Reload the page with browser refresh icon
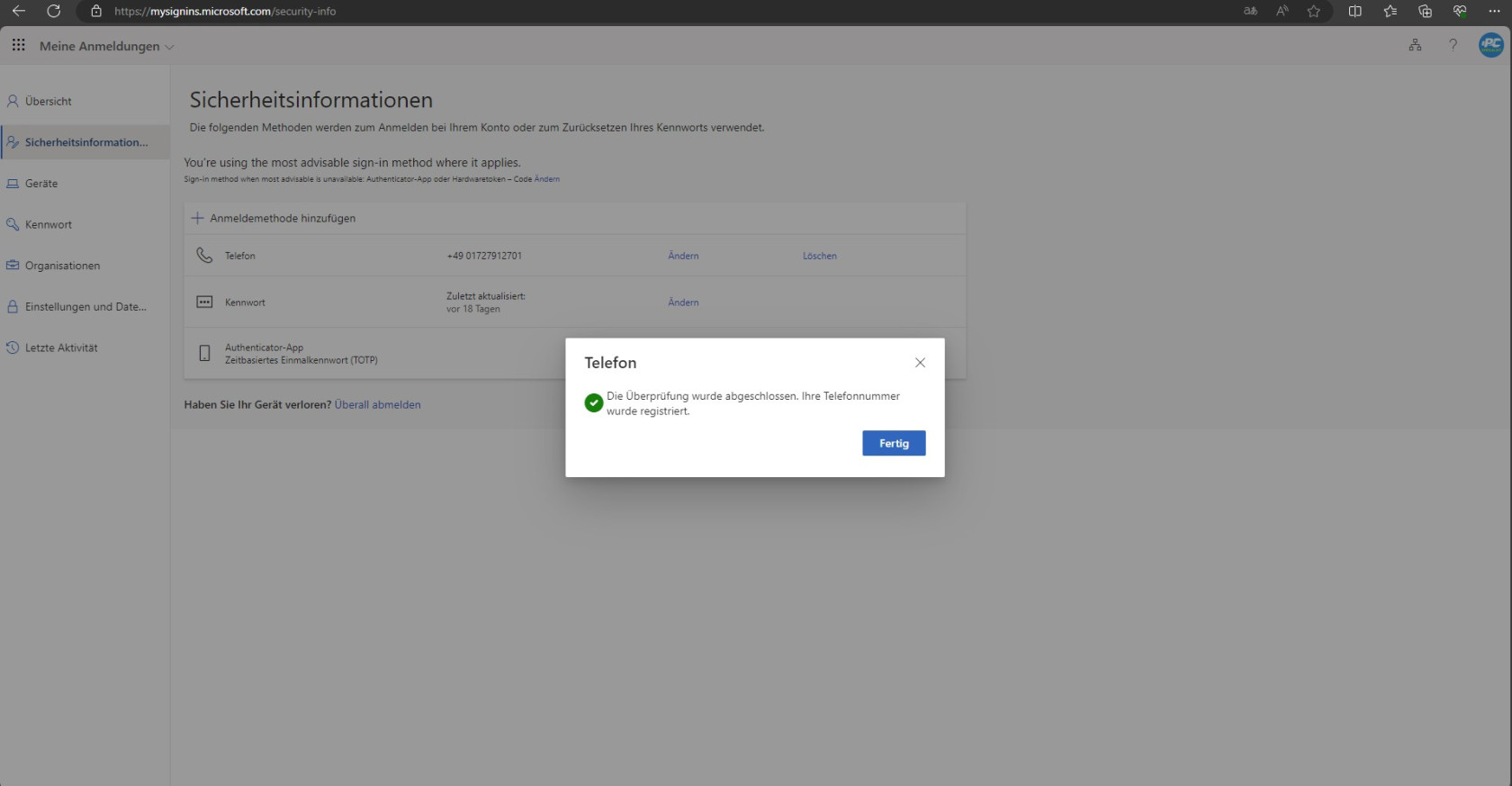Viewport: 1512px width, 786px height. (53, 12)
